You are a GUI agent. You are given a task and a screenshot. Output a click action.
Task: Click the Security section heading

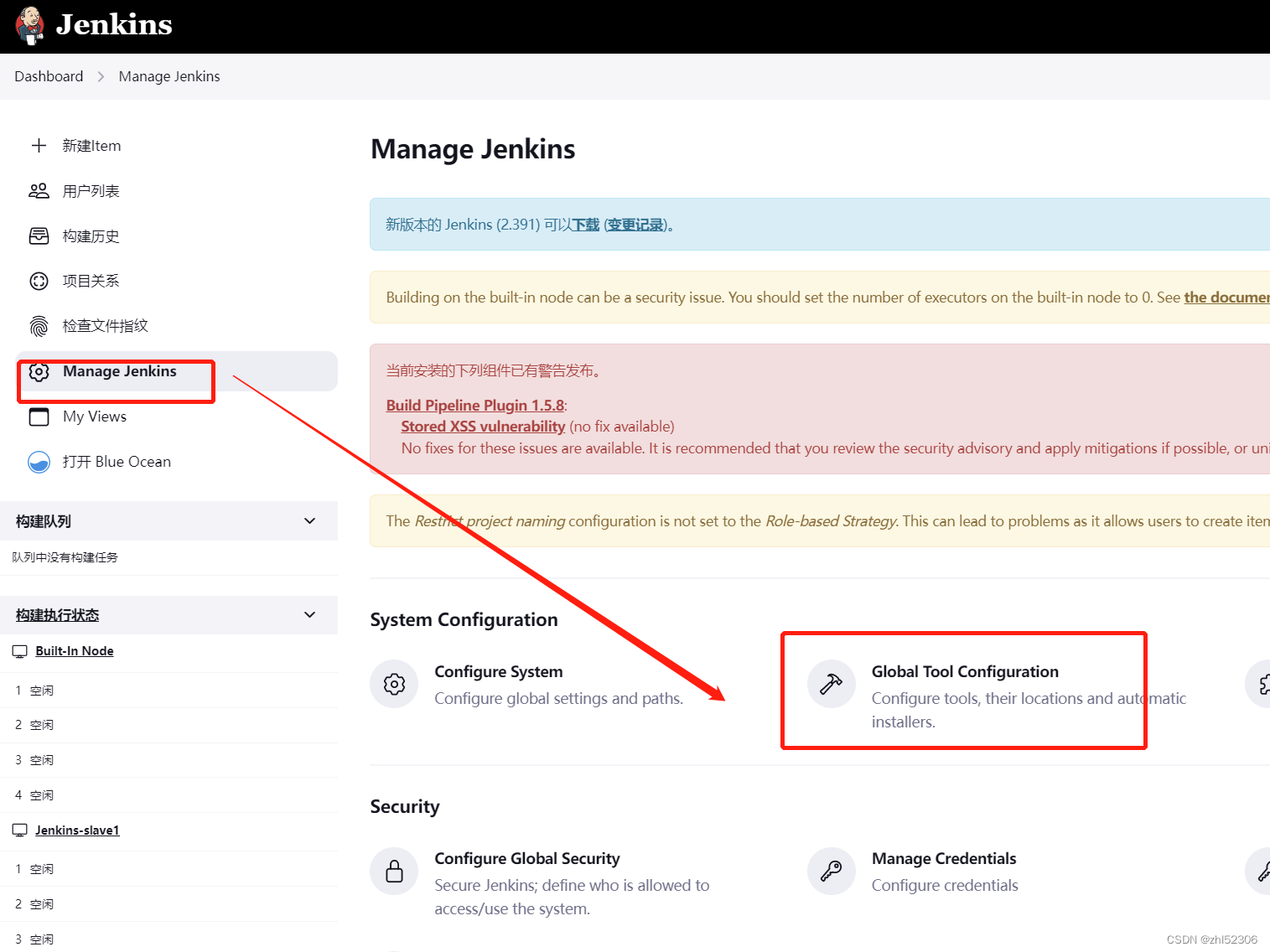405,807
